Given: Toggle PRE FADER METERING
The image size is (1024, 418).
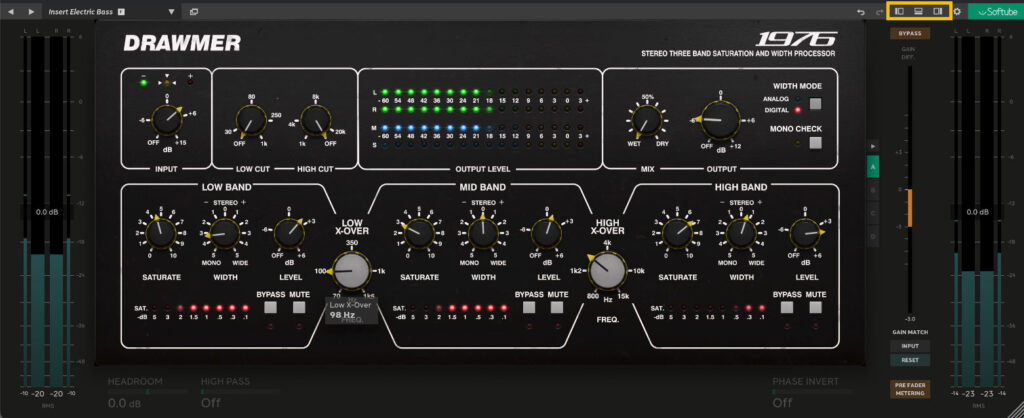Looking at the screenshot, I should pyautogui.click(x=910, y=389).
